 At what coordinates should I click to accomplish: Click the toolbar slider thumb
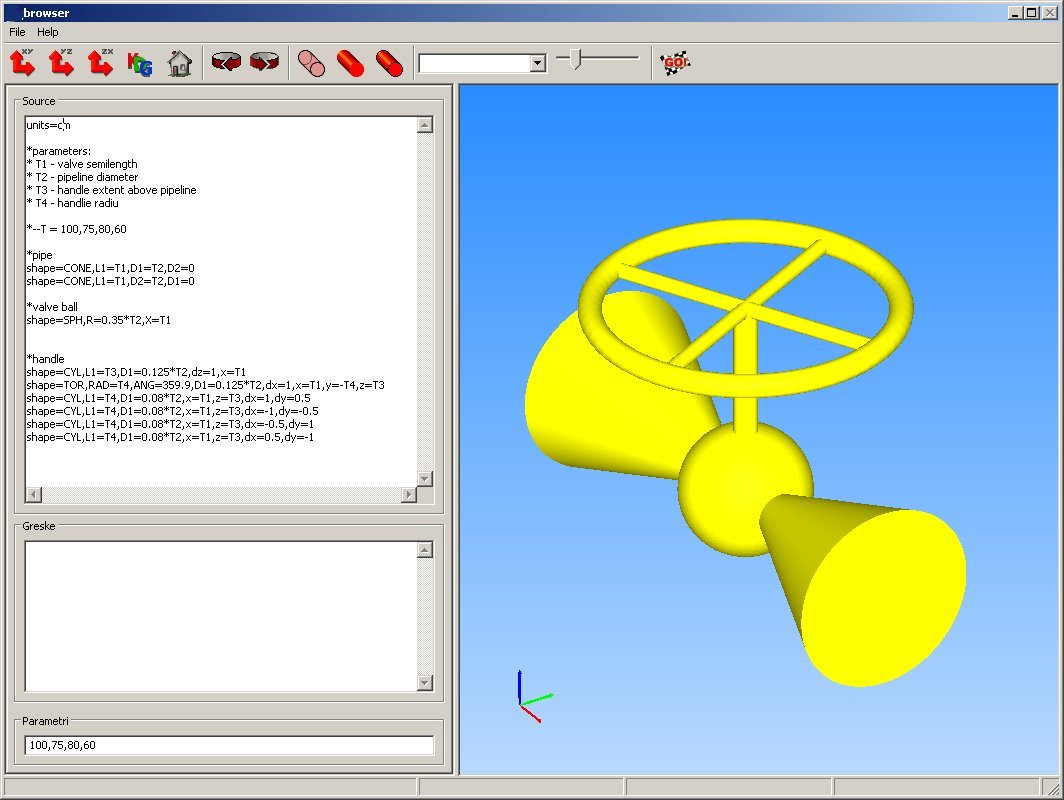[575, 59]
